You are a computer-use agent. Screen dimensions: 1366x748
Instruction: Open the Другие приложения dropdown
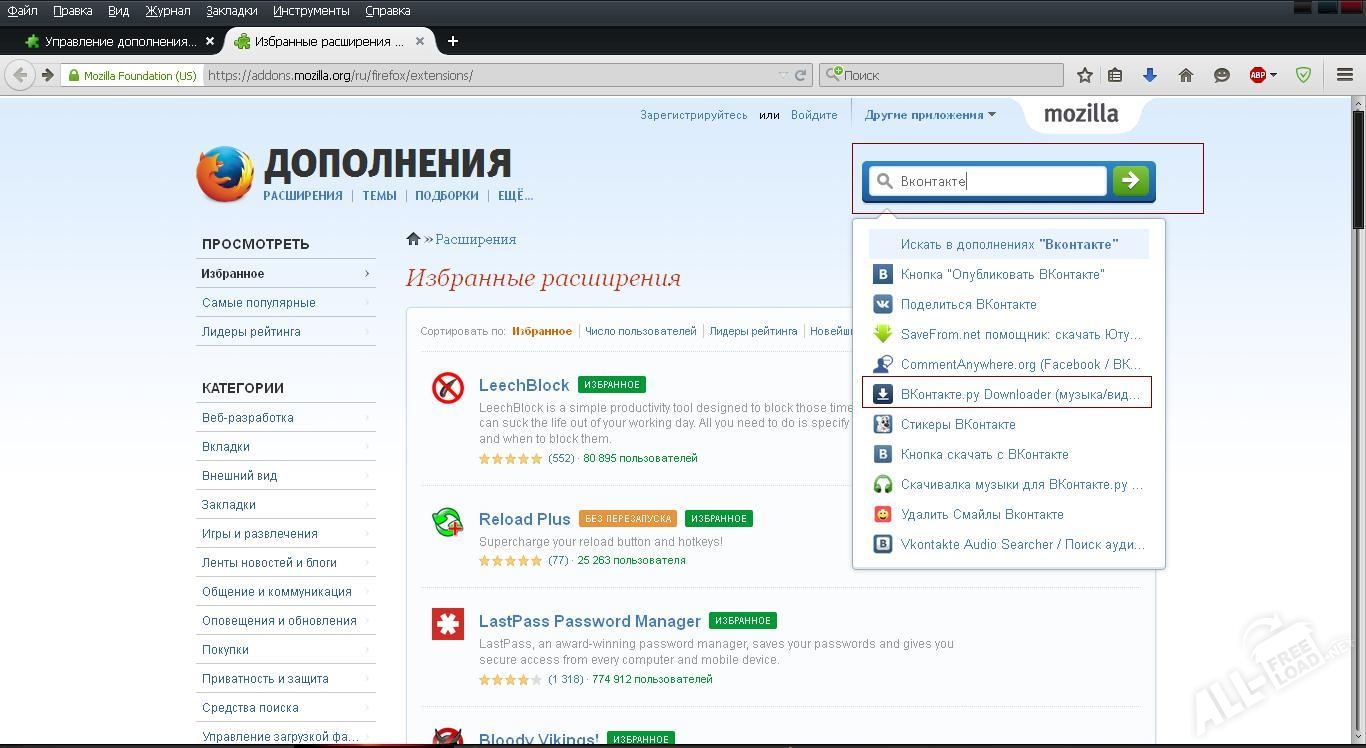click(x=929, y=114)
